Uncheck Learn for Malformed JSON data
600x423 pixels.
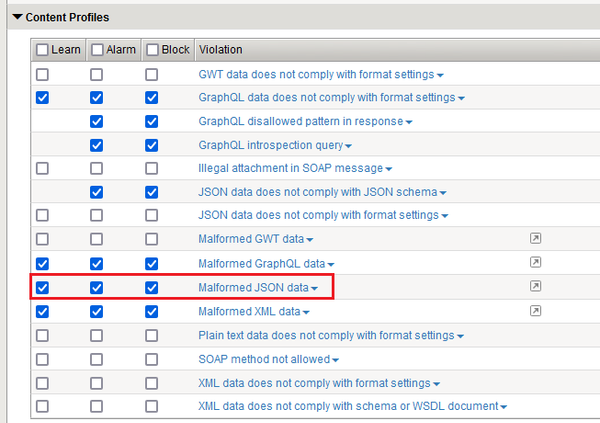[42, 288]
